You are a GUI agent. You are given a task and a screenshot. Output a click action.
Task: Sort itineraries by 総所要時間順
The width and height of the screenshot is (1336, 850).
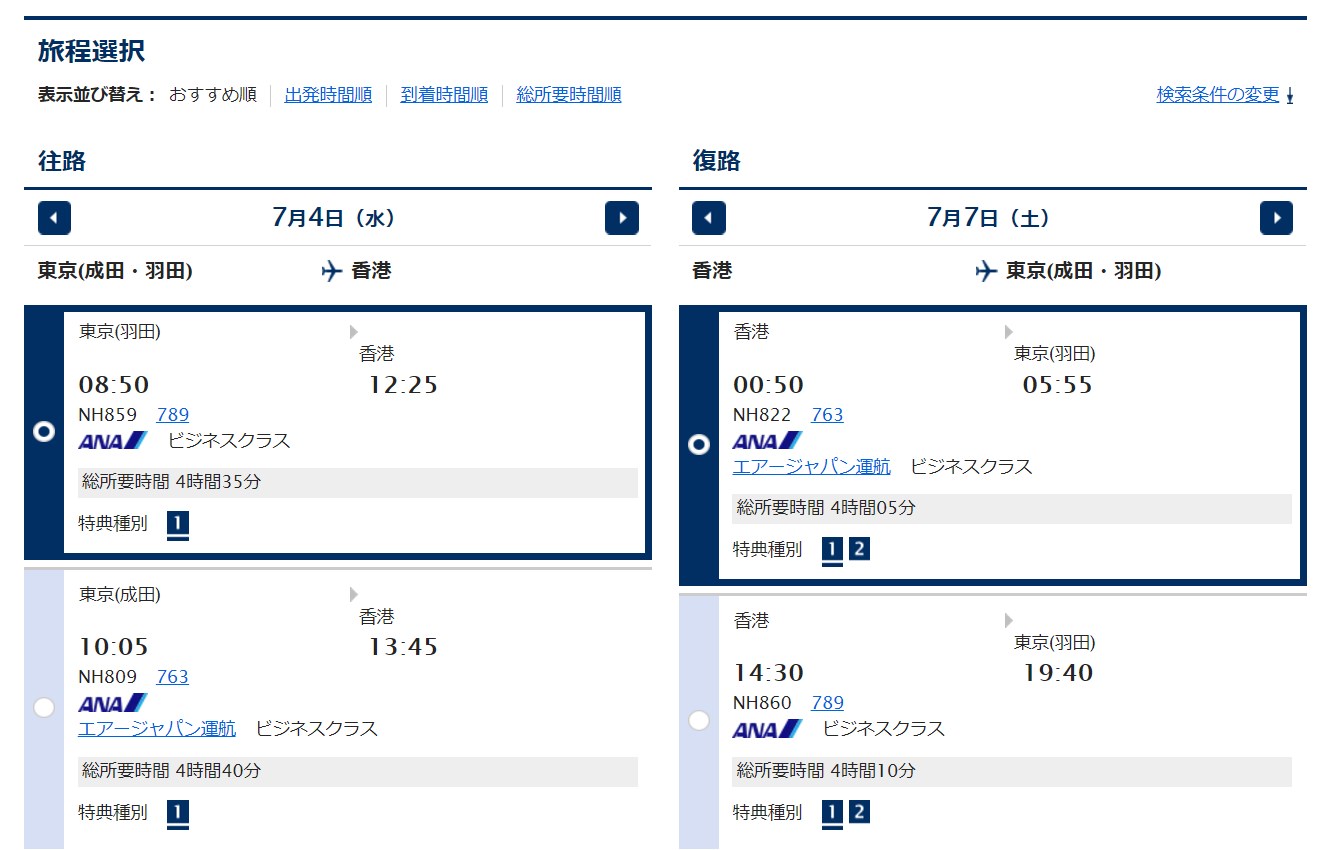pyautogui.click(x=569, y=95)
